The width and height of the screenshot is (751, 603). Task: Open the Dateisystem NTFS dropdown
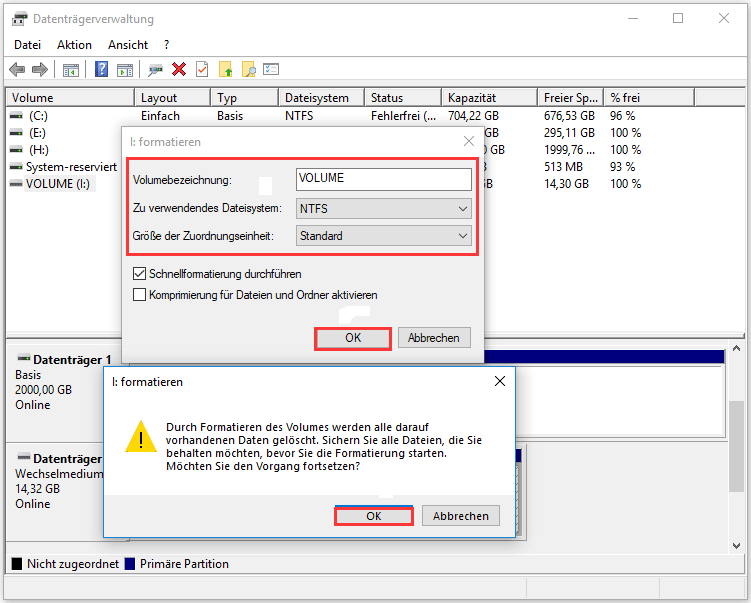tap(384, 208)
